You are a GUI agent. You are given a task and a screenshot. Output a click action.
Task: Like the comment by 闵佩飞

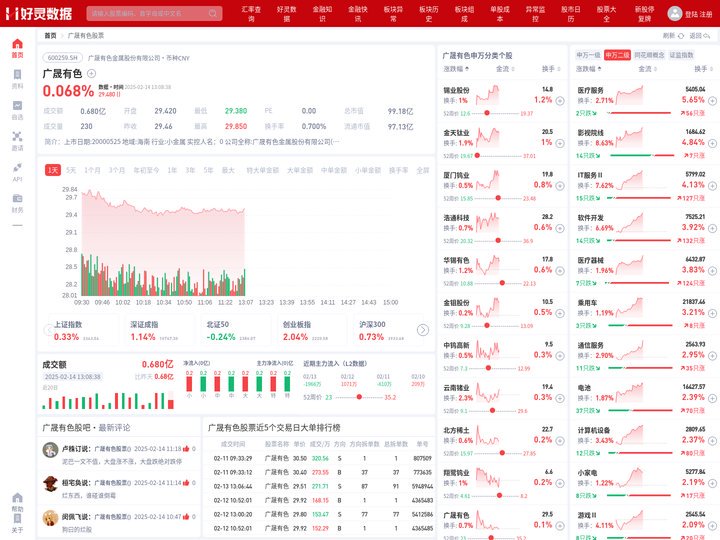pos(186,517)
